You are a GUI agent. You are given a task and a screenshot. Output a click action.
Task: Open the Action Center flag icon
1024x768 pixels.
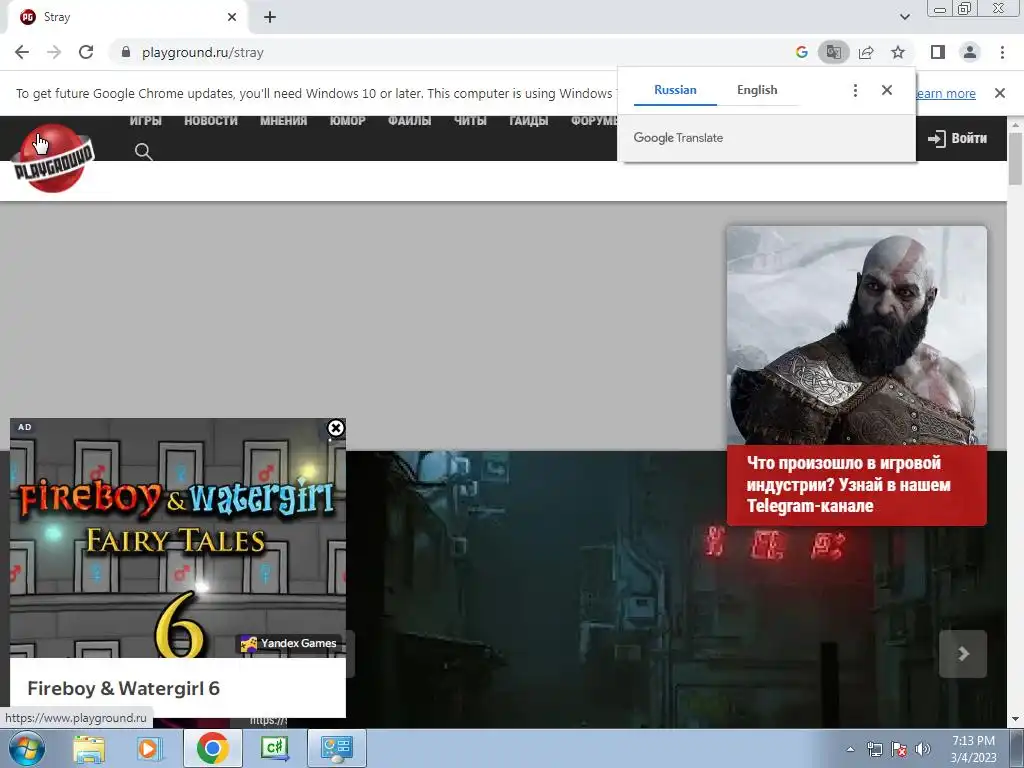click(x=899, y=749)
